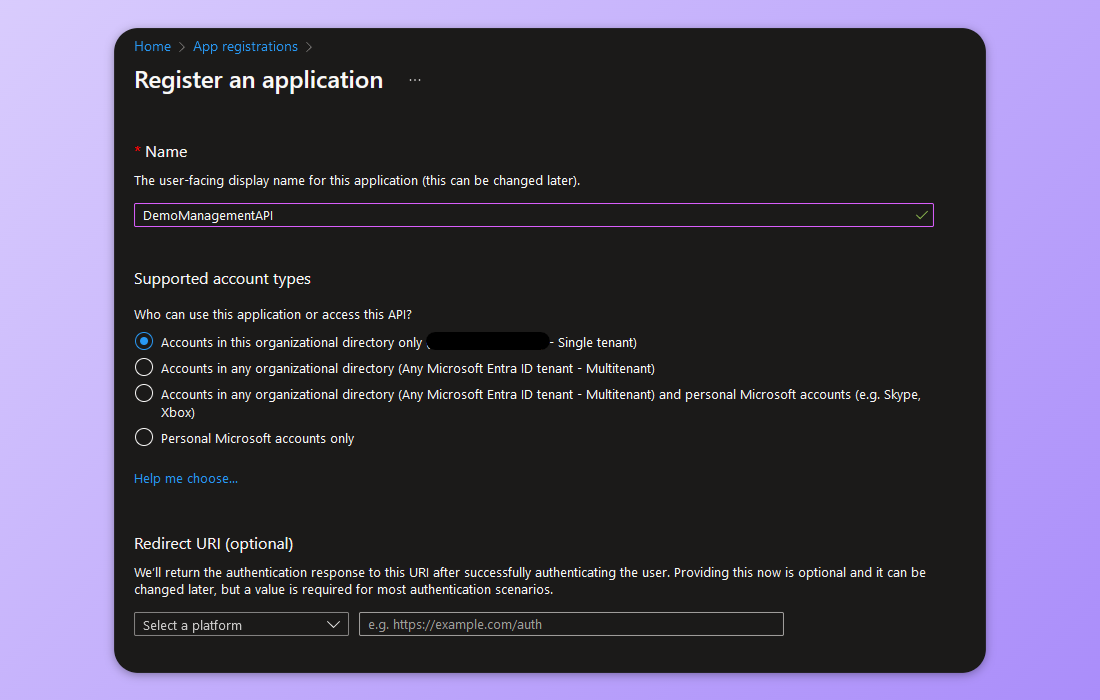Click the Register an application heading
Screen dimensions: 1100x700
point(258,80)
